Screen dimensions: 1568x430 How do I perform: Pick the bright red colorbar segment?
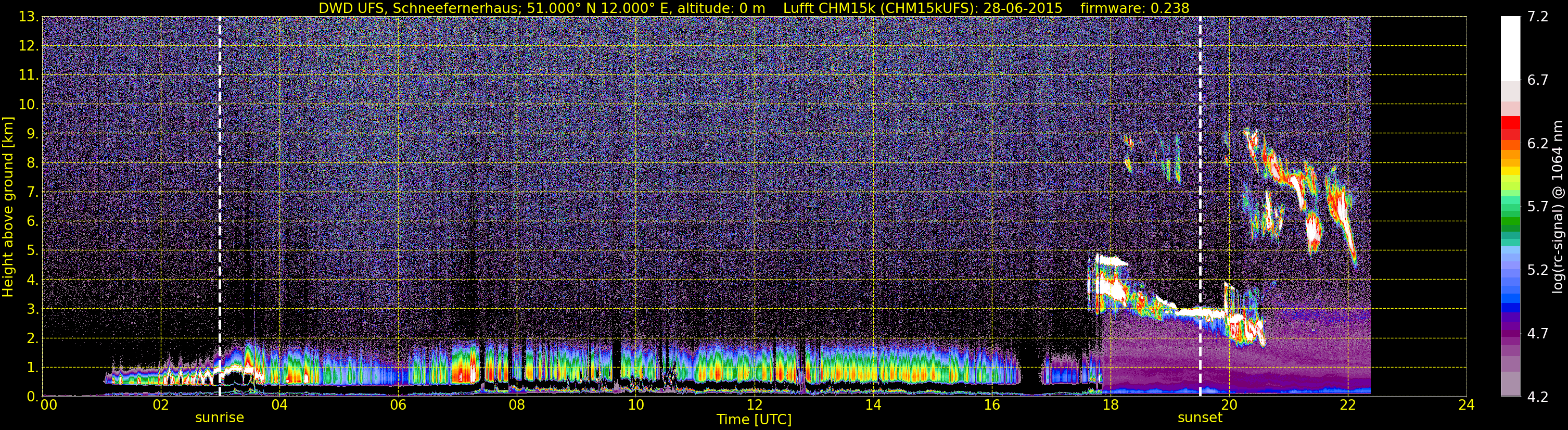coord(1511,122)
